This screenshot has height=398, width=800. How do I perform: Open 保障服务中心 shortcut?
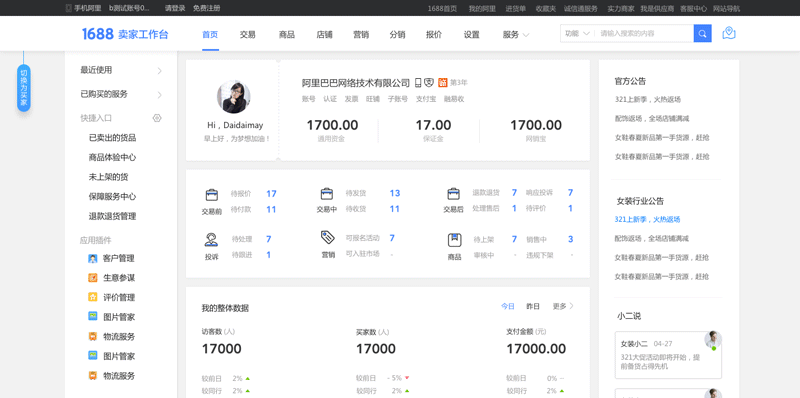(x=112, y=196)
